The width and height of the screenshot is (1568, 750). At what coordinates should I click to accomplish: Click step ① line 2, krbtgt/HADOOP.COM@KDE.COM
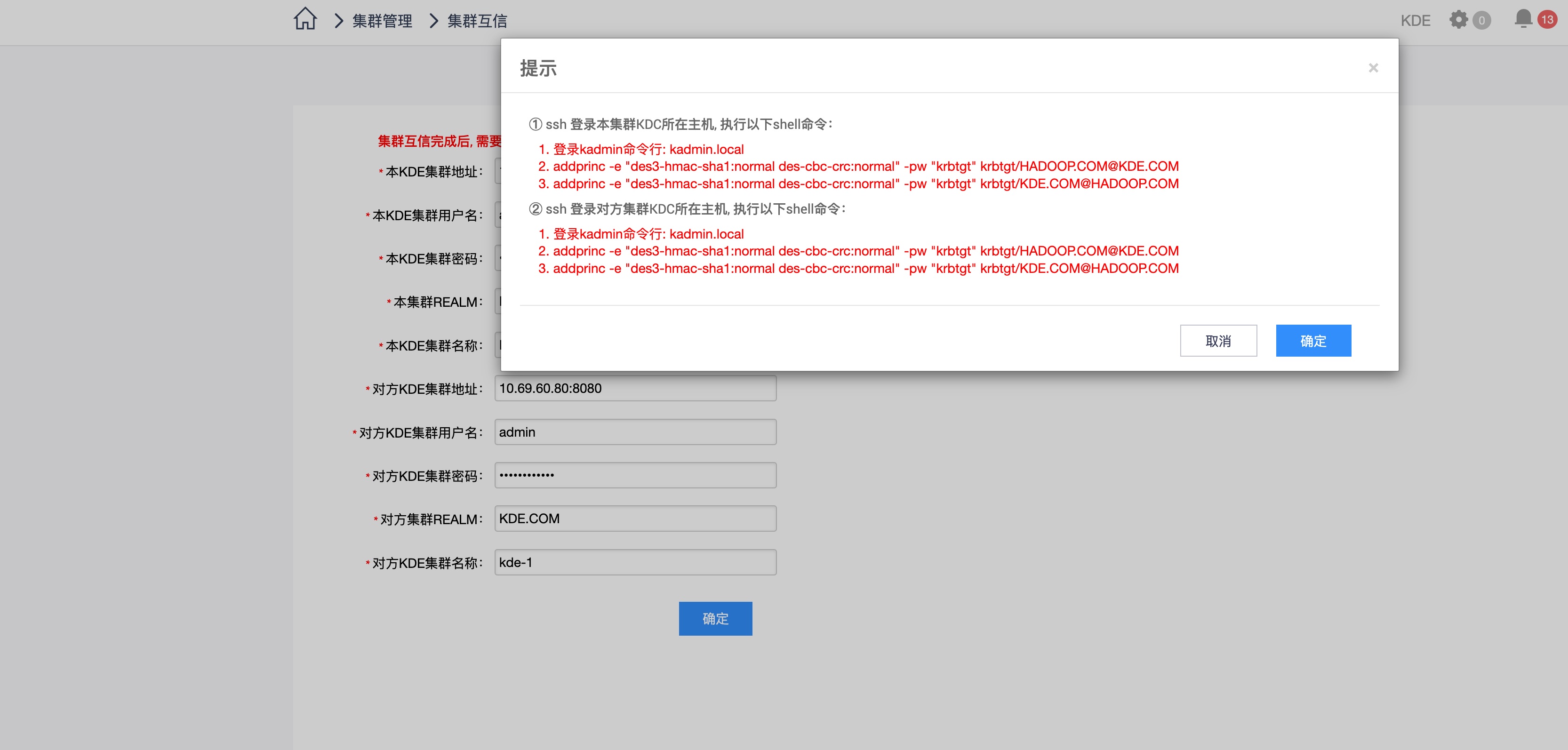click(x=858, y=166)
